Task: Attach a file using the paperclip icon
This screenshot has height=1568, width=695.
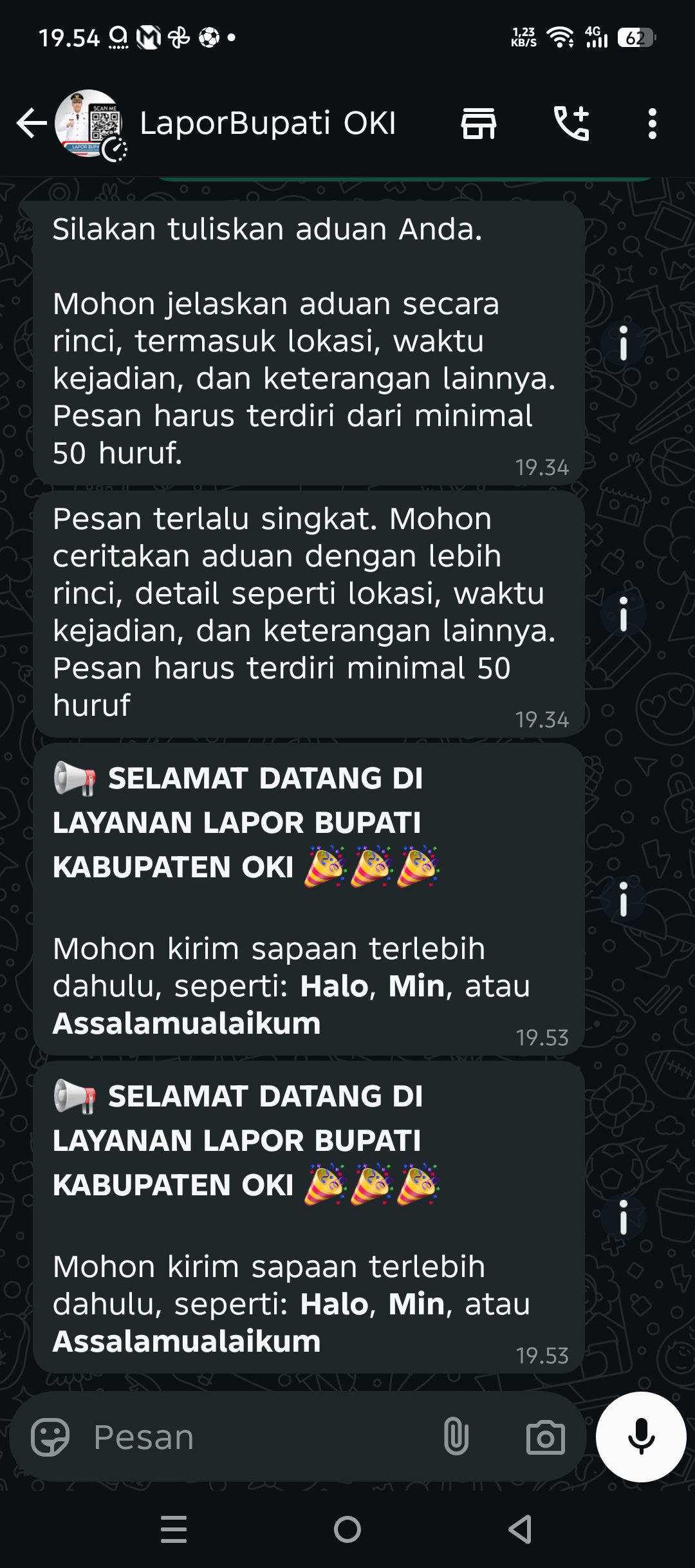Action: [456, 1437]
